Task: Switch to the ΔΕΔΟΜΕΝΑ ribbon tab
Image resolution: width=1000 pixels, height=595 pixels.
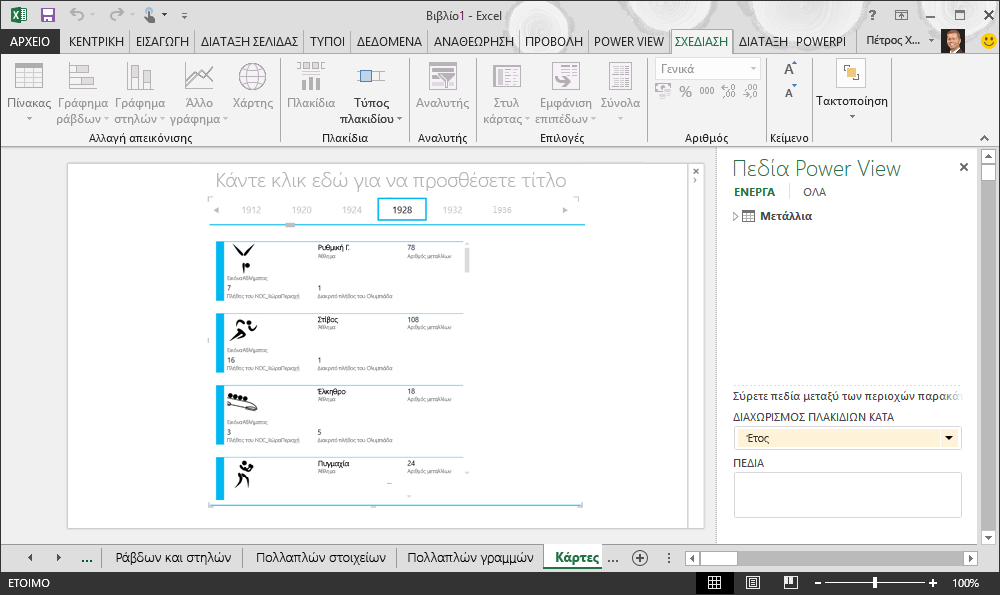Action: coord(389,41)
